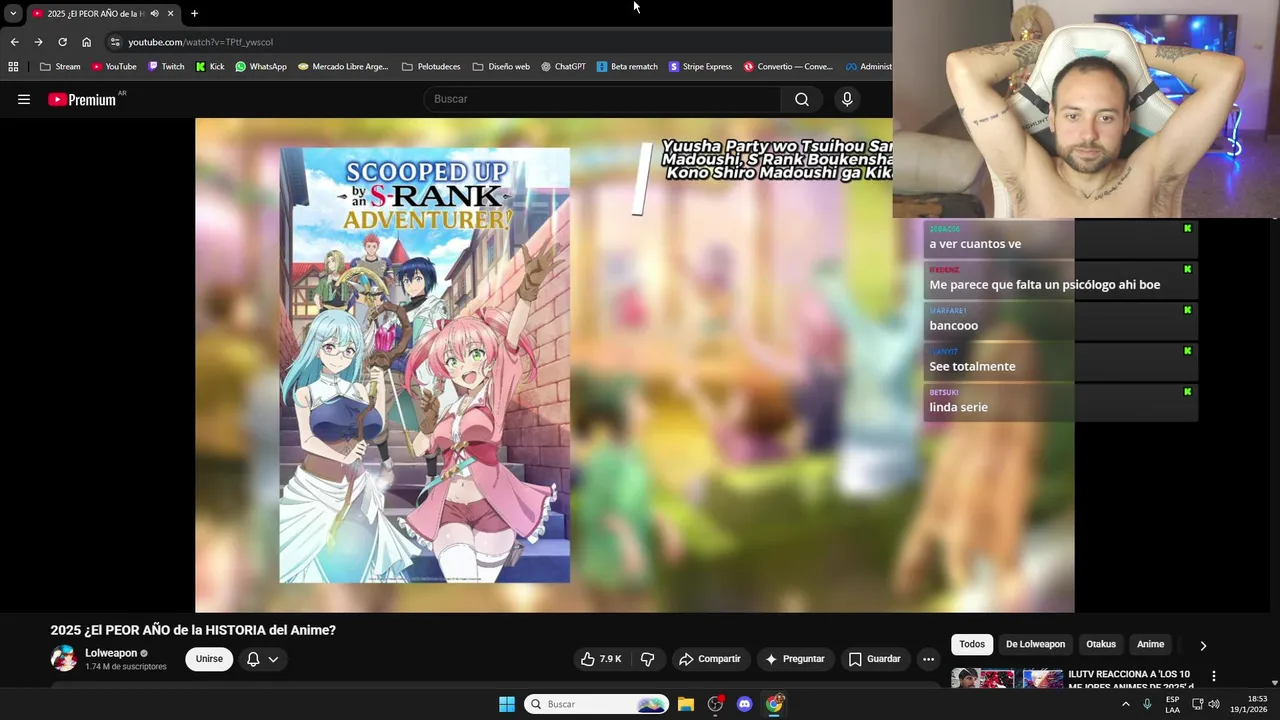
Task: Open the OBS Studio taskbar icon
Action: 715,704
